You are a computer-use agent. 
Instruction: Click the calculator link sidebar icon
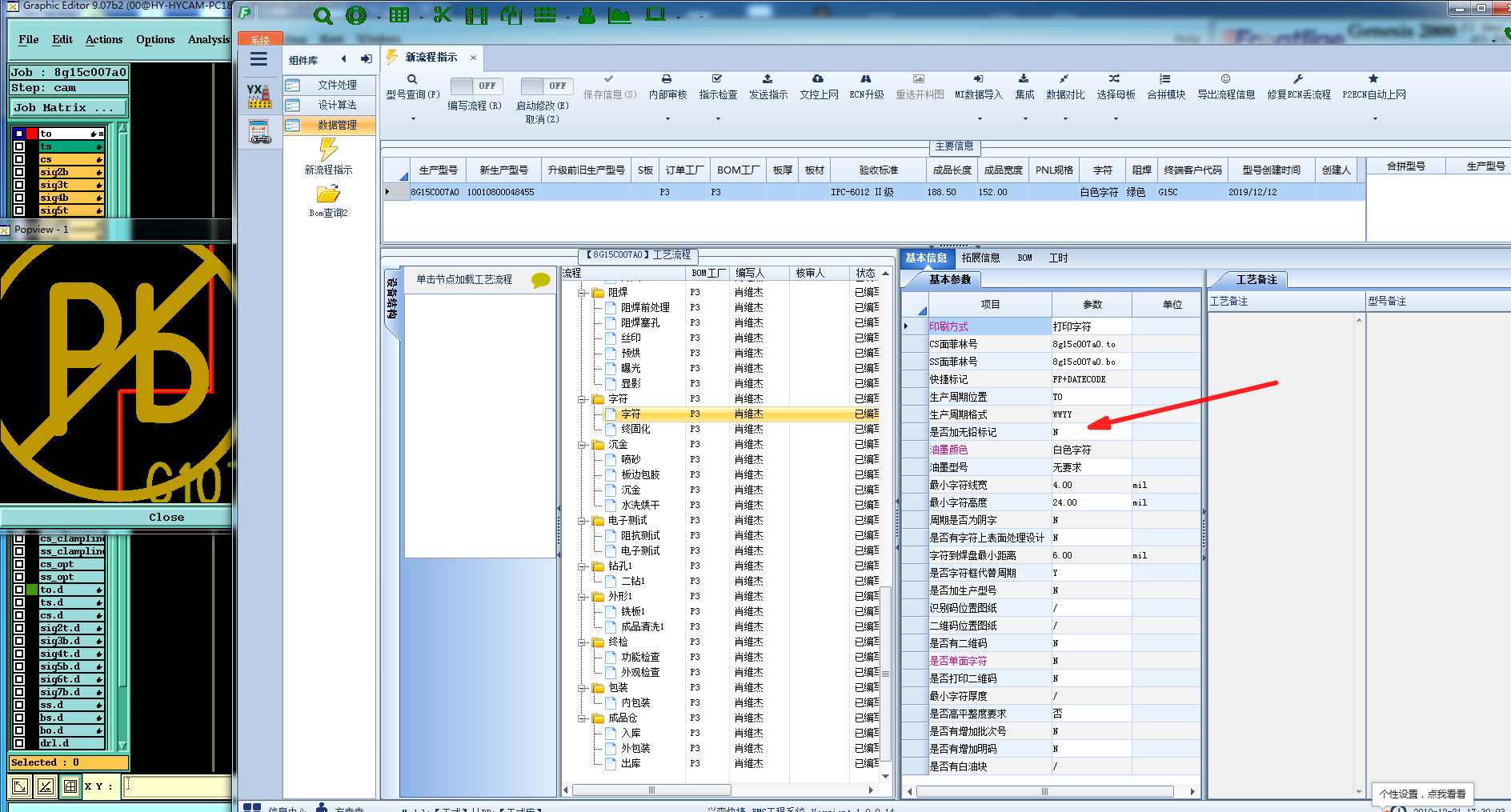click(x=259, y=132)
